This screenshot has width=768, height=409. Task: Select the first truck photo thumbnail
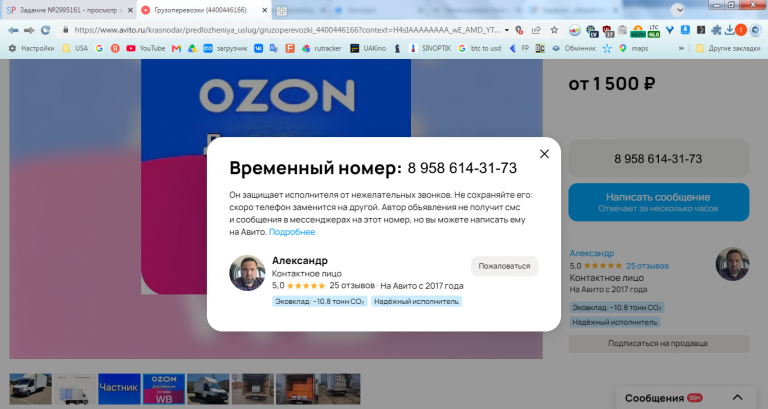point(30,389)
